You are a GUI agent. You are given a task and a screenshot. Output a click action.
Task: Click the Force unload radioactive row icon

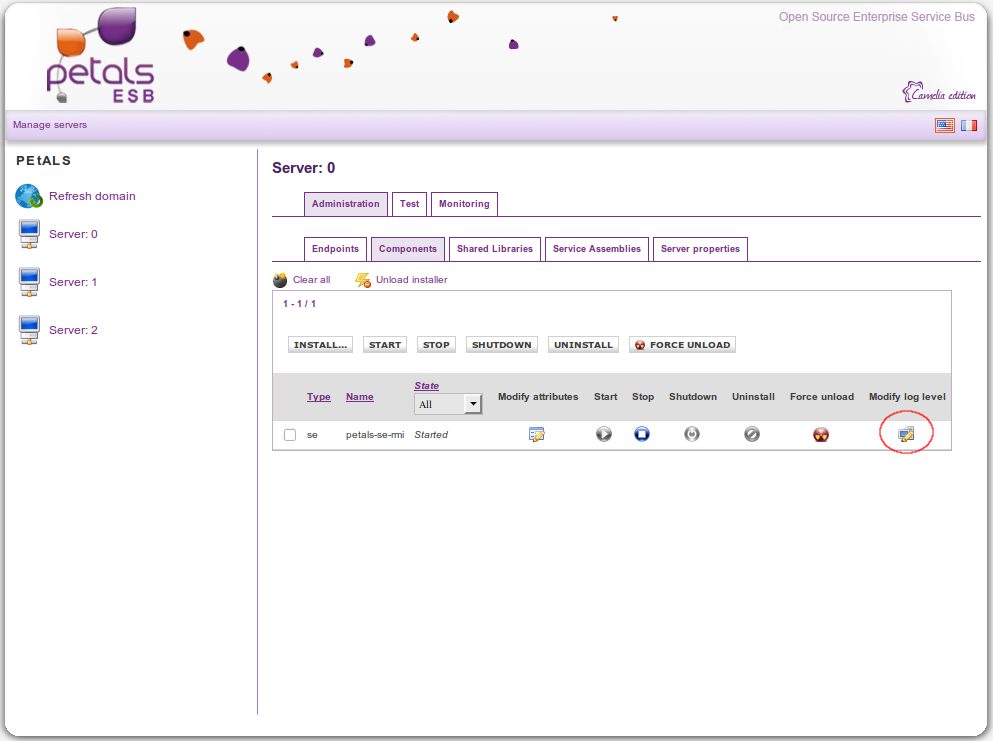tap(821, 434)
